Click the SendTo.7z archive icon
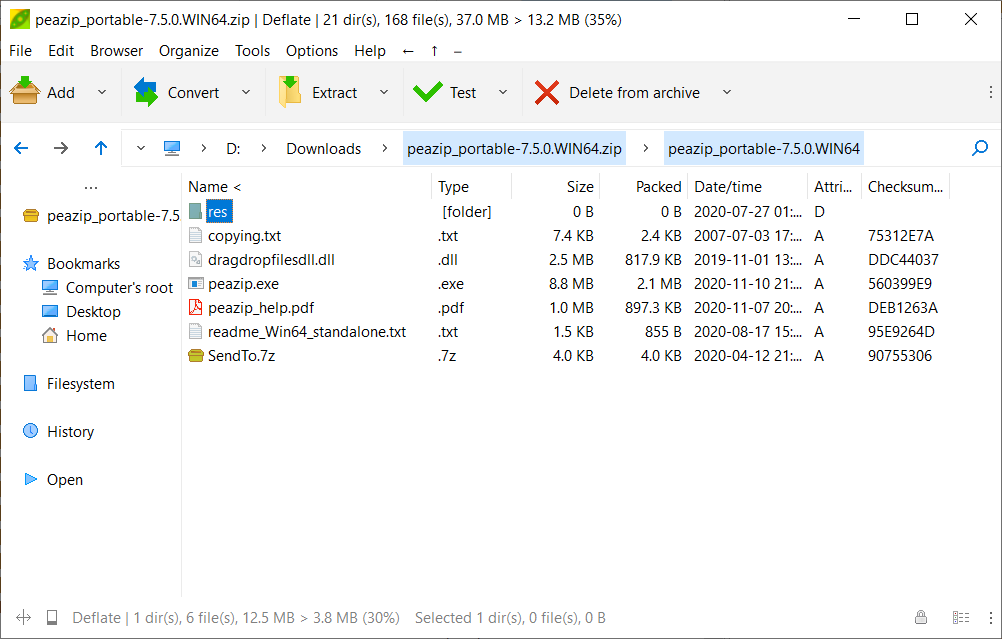 point(196,355)
